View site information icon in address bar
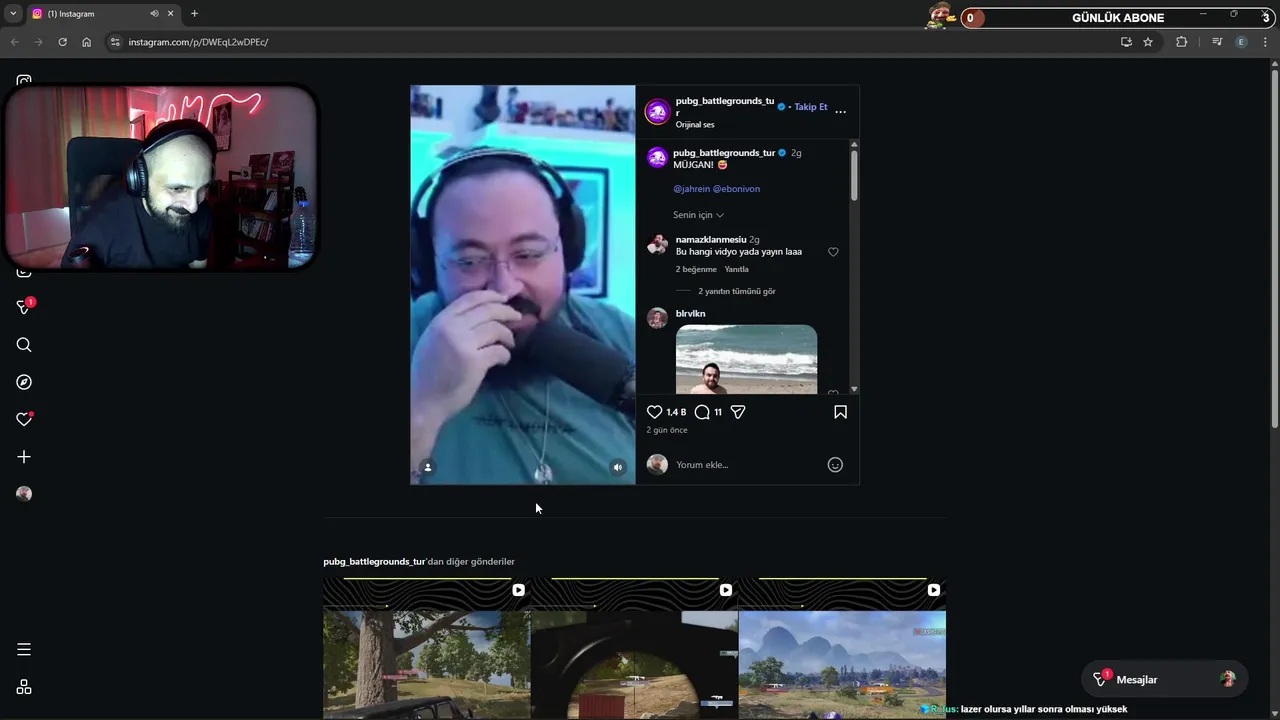Image resolution: width=1280 pixels, height=720 pixels. (x=115, y=42)
